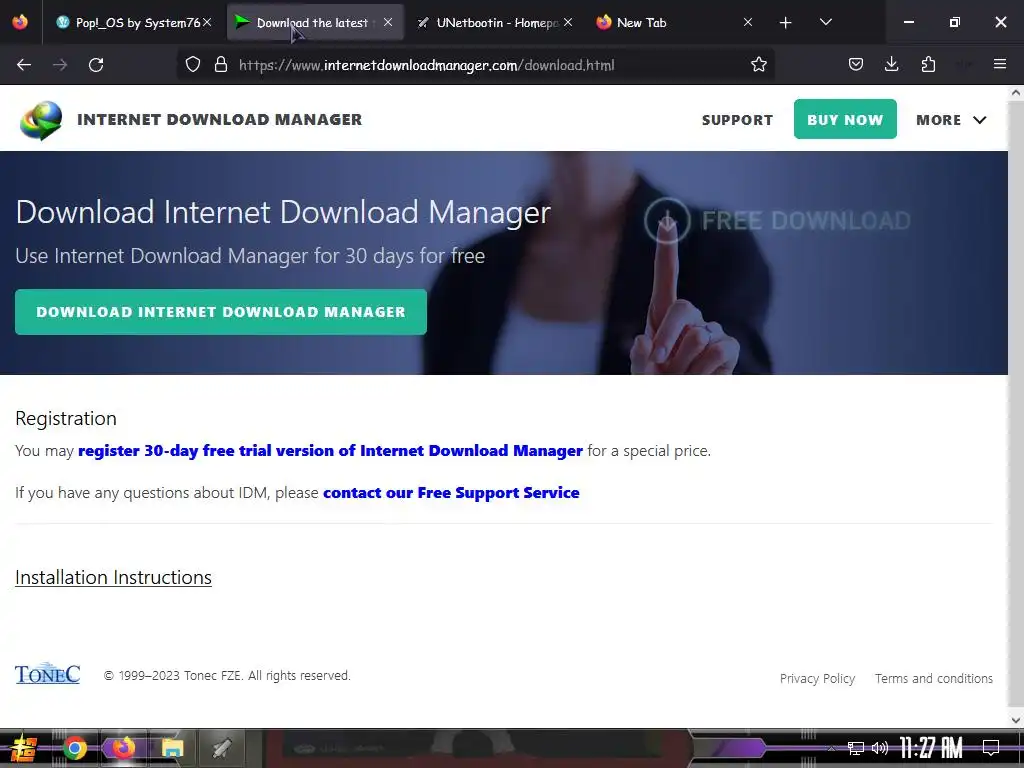This screenshot has height=768, width=1024.
Task: Click the BUY NOW button
Action: click(x=845, y=119)
